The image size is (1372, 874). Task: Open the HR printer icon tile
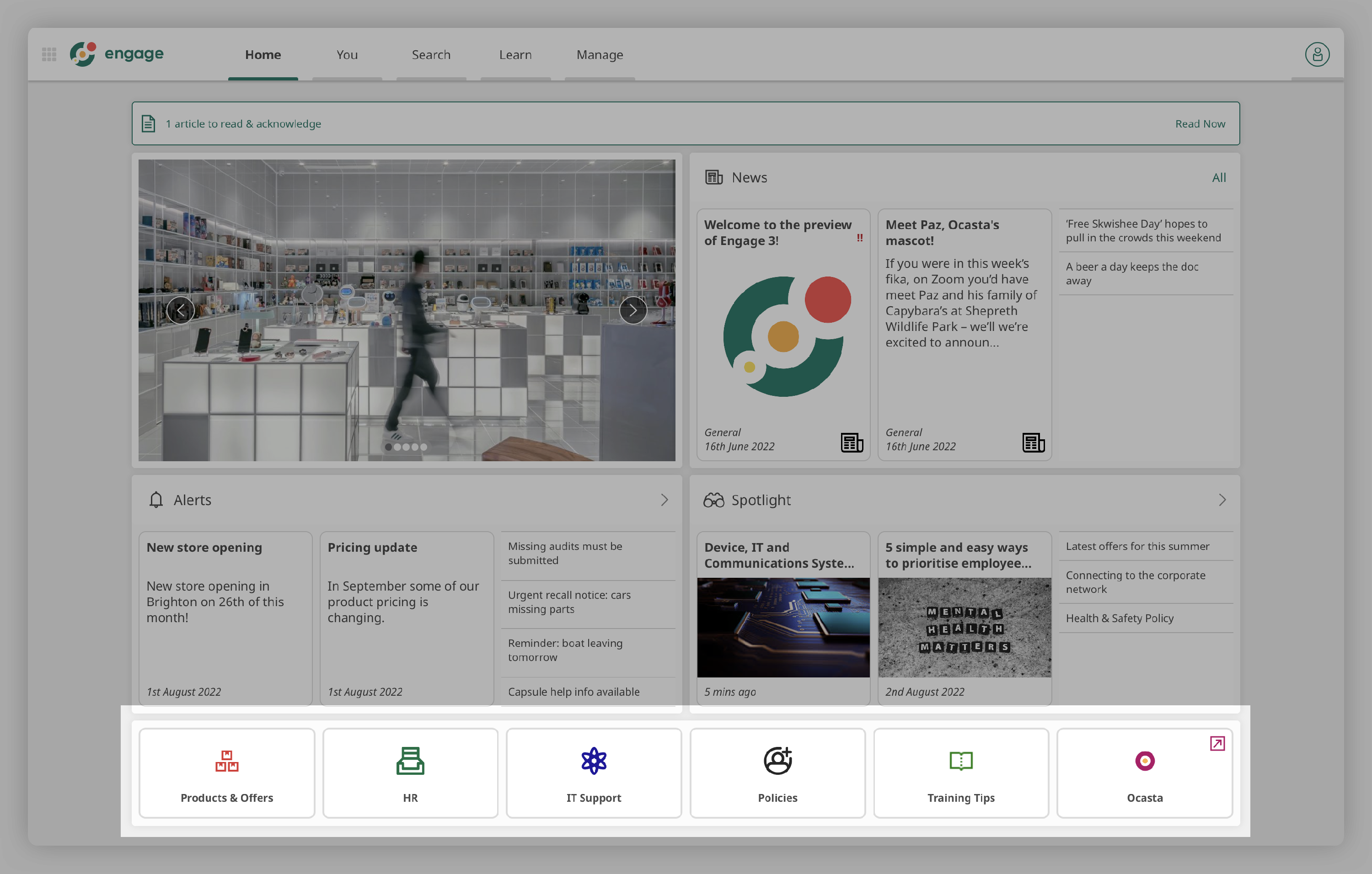pos(410,773)
